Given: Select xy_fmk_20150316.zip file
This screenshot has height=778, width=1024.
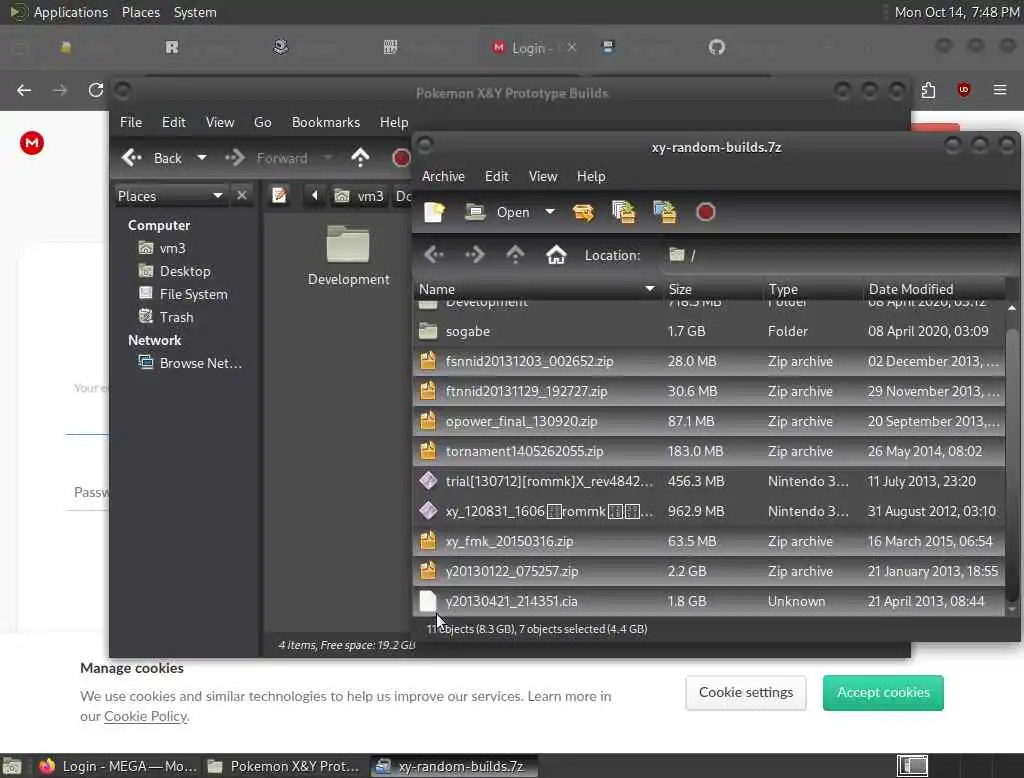Looking at the screenshot, I should 709,542.
